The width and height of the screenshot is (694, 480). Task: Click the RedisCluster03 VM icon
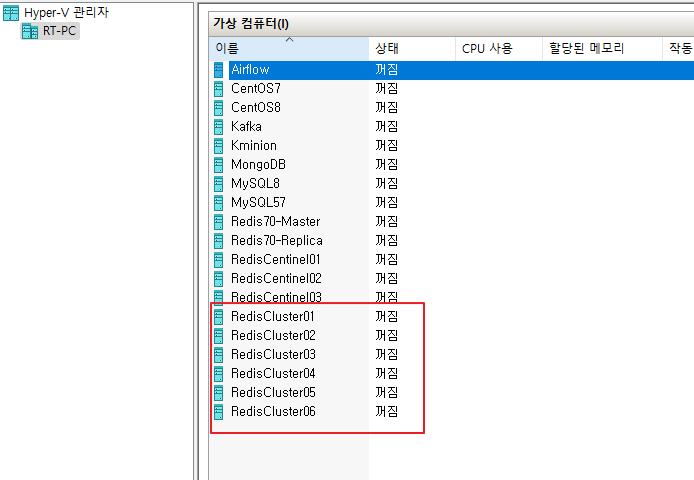[x=218, y=355]
